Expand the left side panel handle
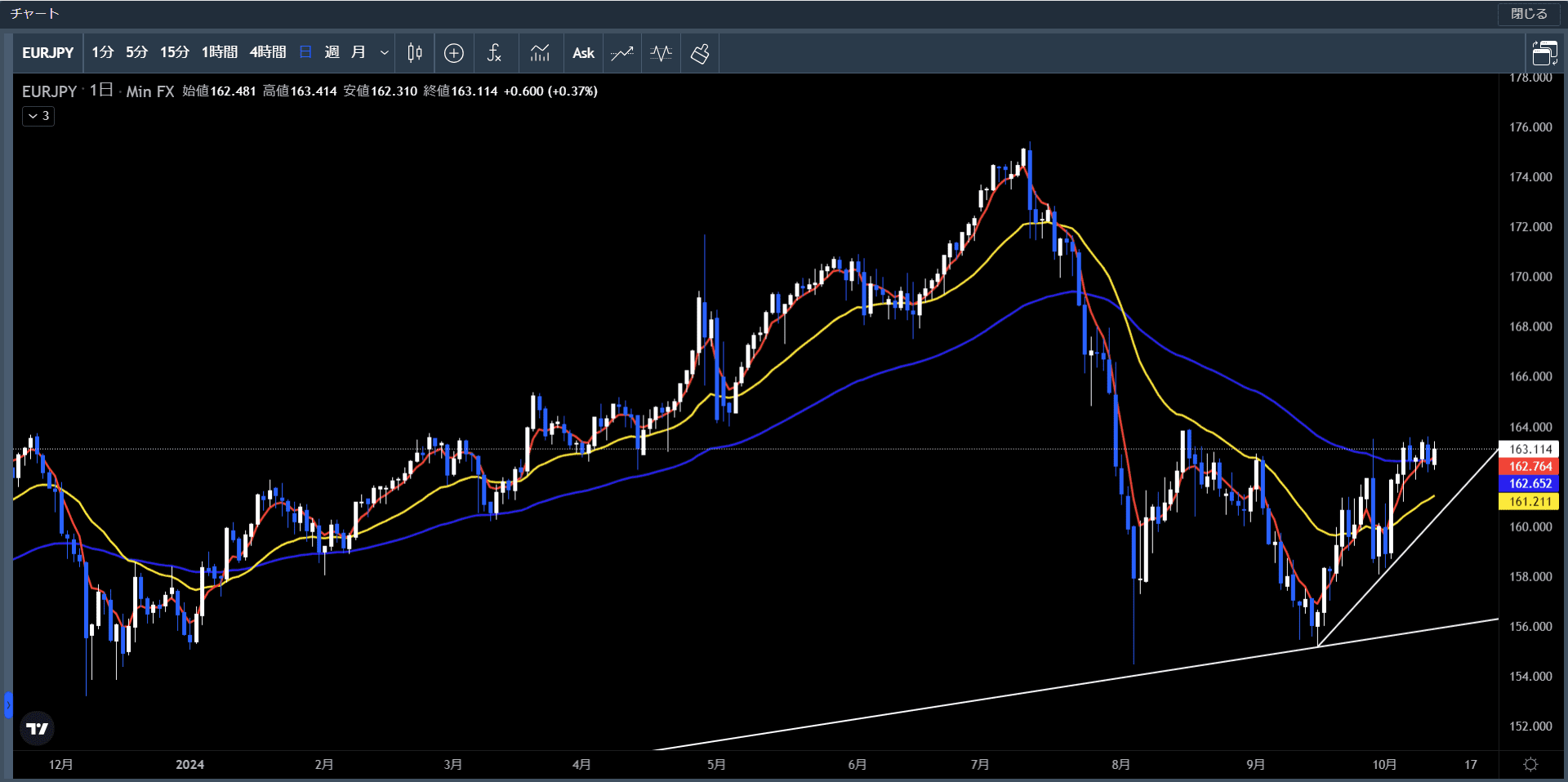The width and height of the screenshot is (1568, 782). (8, 704)
